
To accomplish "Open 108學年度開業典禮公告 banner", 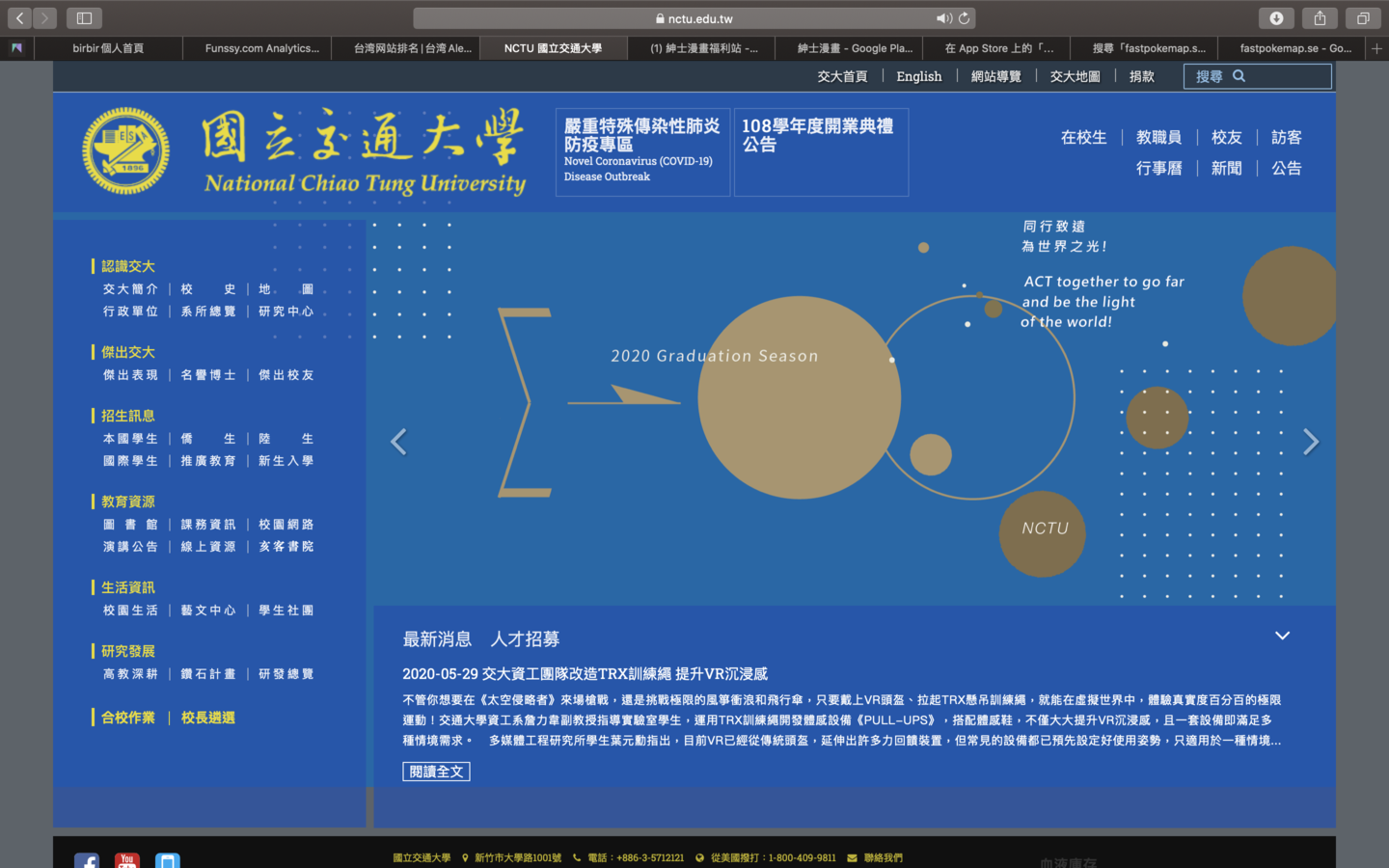I will [821, 151].
